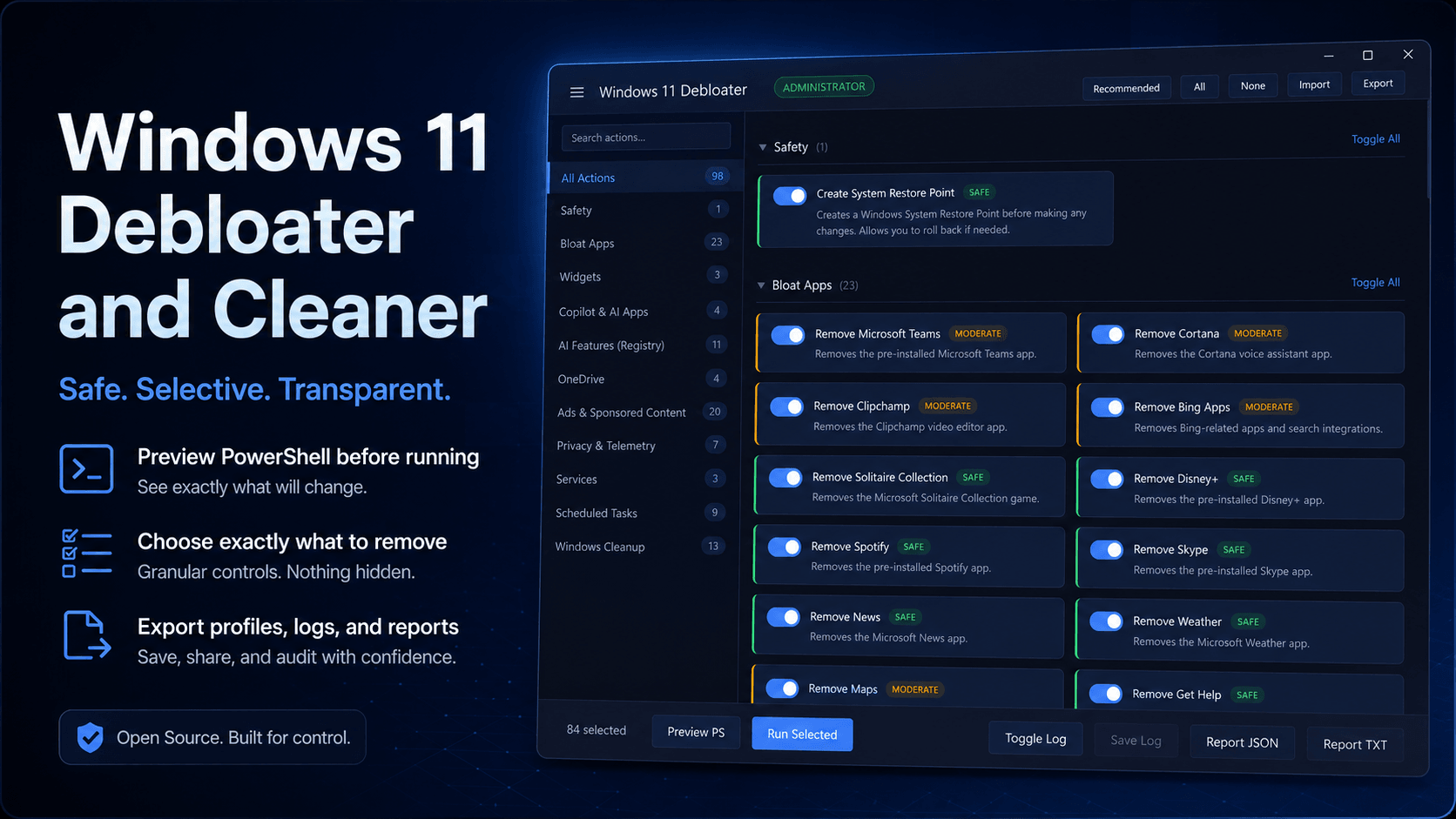Disable Remove Microsoft Teams toggle
This screenshot has width=1456, height=819.
coord(788,335)
